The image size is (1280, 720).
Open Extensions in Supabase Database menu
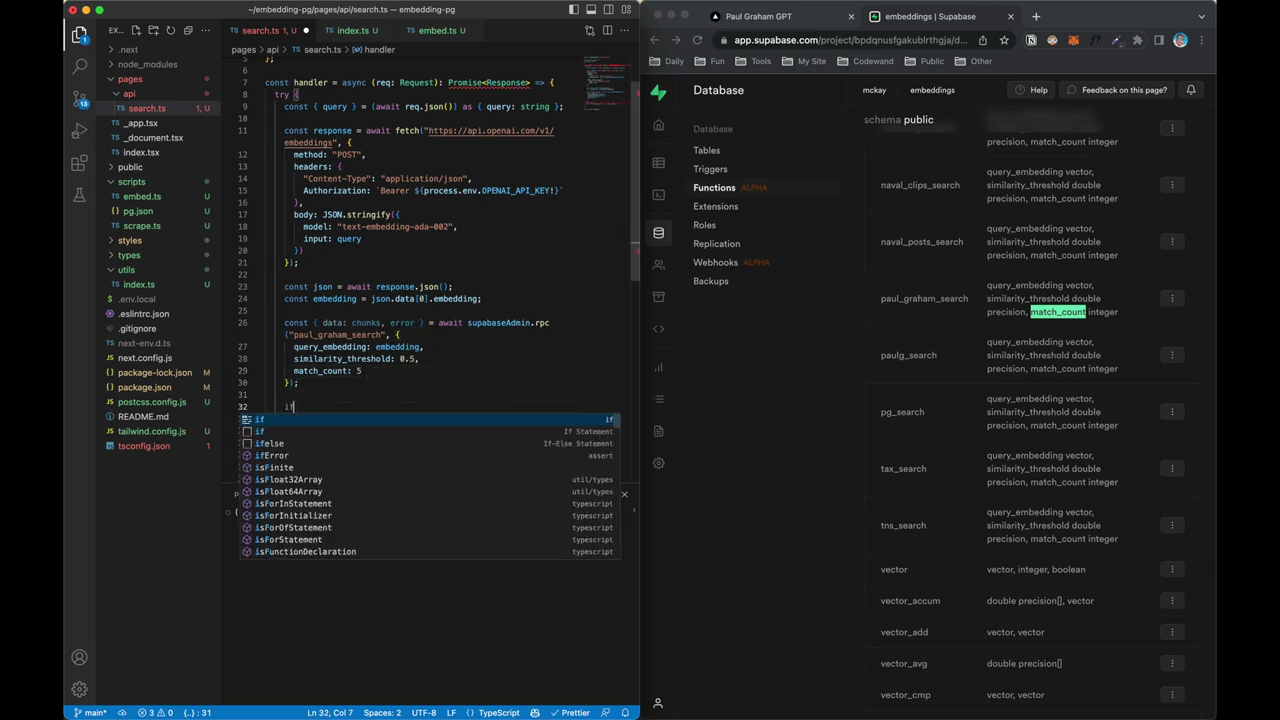(x=716, y=207)
